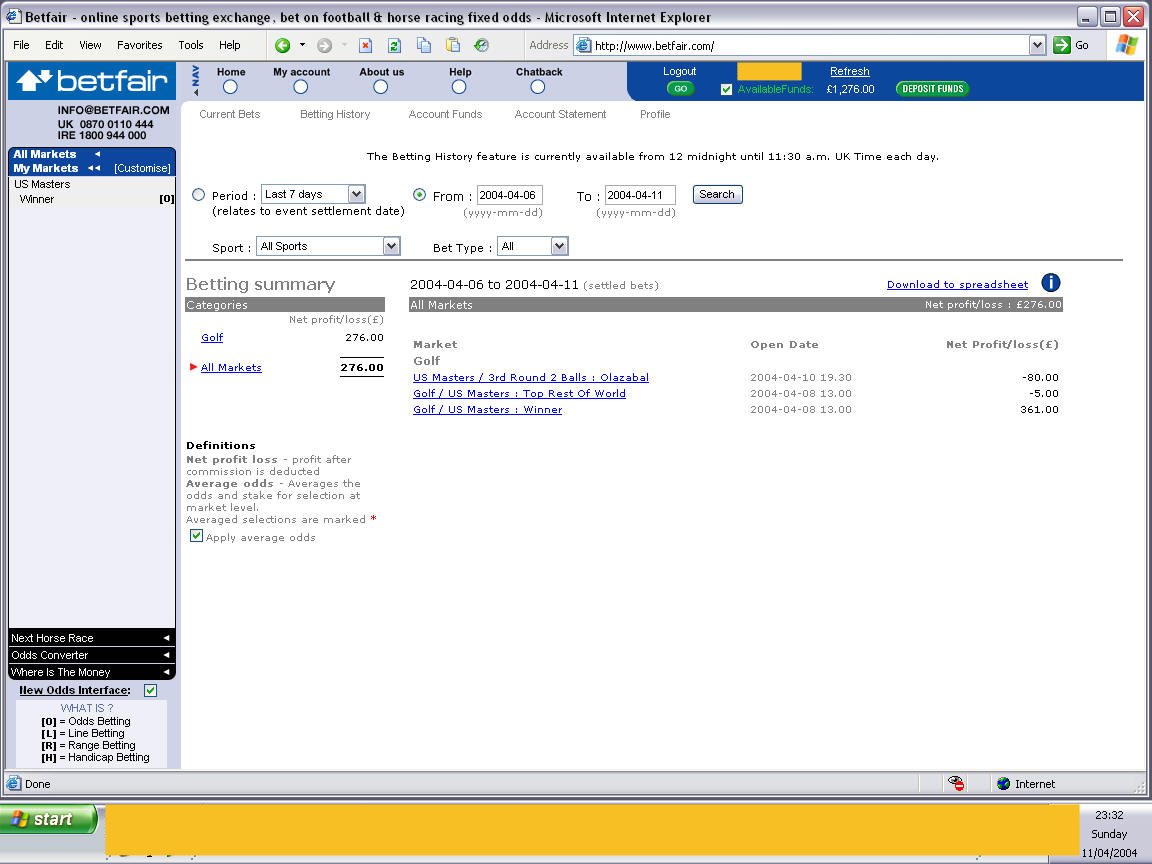1152x864 pixels.
Task: Open the Favorites menu
Action: click(139, 45)
